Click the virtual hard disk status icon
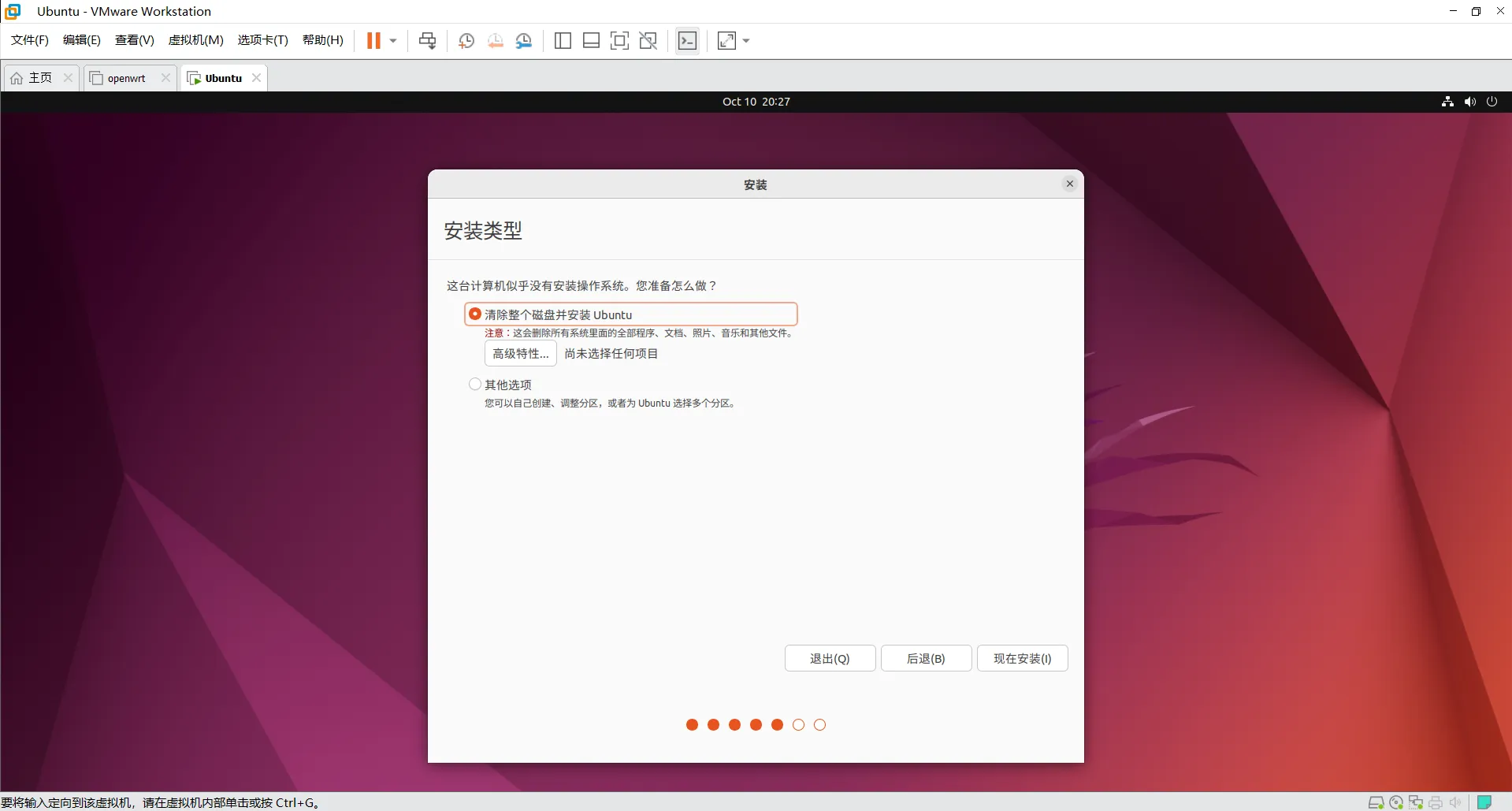 coord(1376,802)
